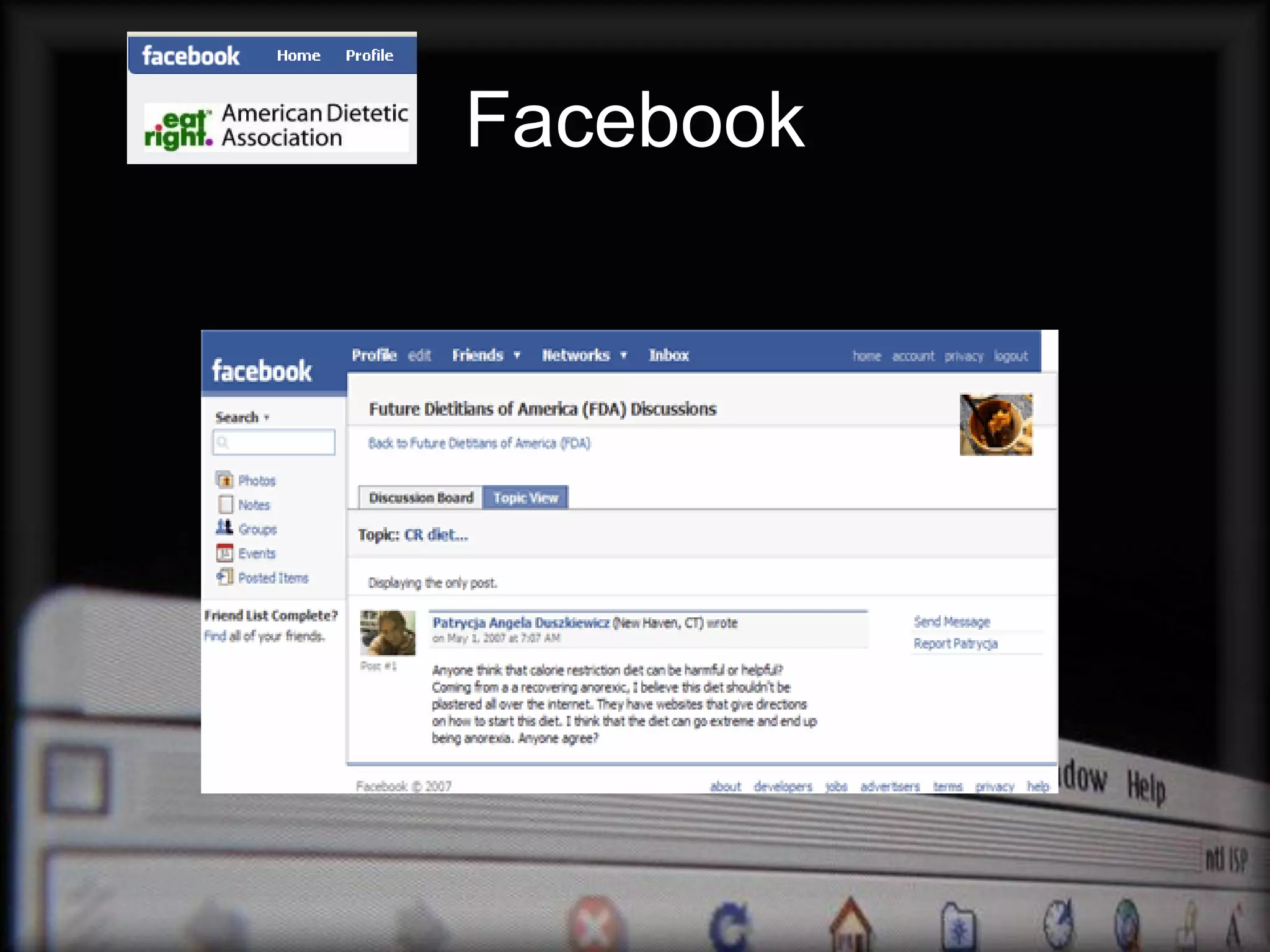Expand the Networks dropdown arrow
Image resolution: width=1270 pixels, height=952 pixels.
point(623,356)
